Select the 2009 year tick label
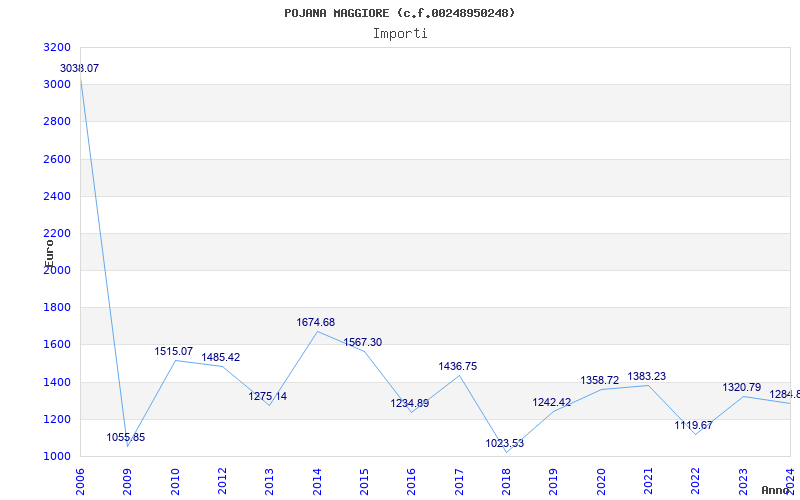The image size is (800, 500). click(128, 480)
